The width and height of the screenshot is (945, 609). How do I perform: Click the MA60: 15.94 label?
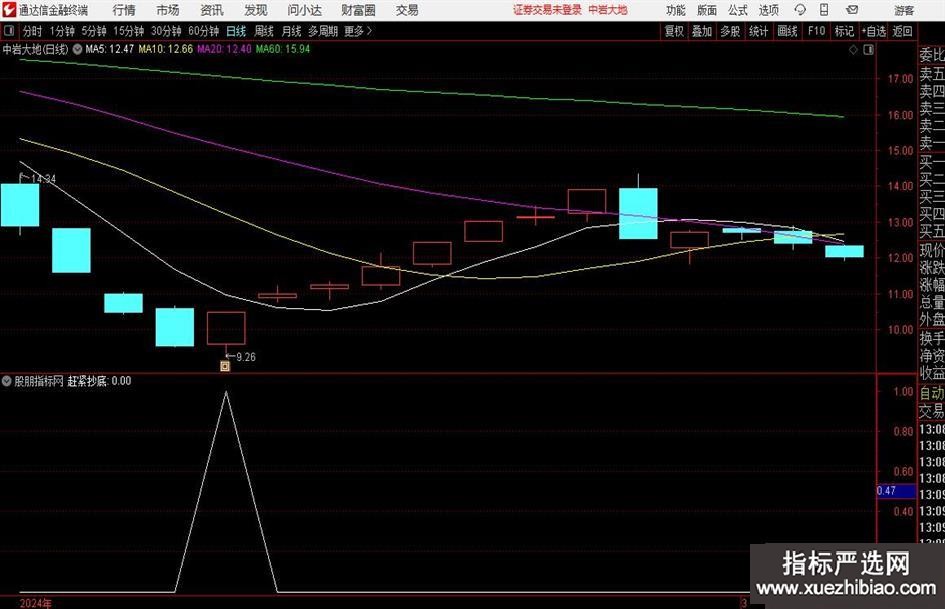[x=283, y=49]
